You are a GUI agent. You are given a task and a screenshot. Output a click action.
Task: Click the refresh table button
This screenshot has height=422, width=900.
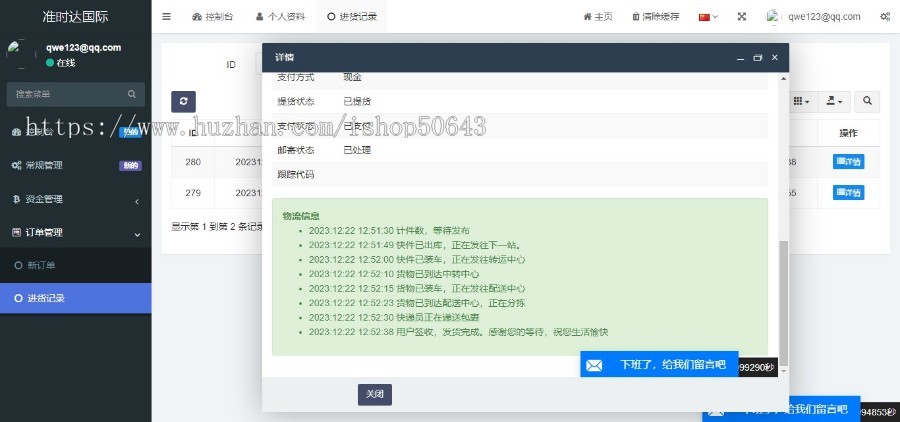tap(183, 102)
